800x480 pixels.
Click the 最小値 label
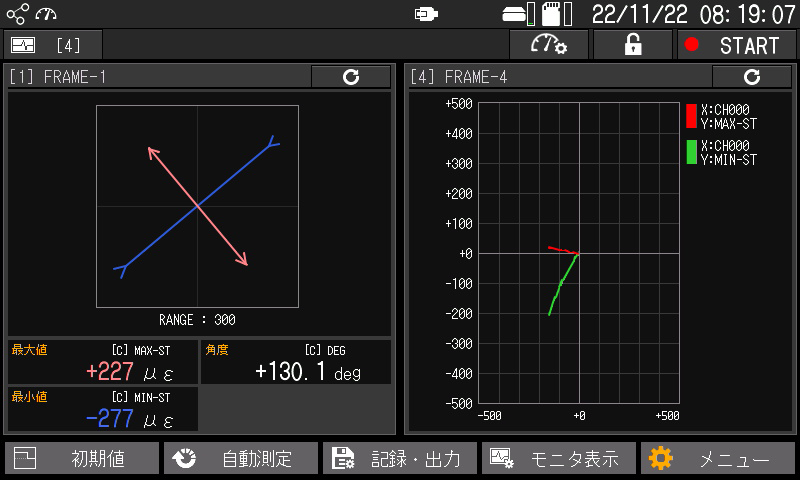coord(30,397)
